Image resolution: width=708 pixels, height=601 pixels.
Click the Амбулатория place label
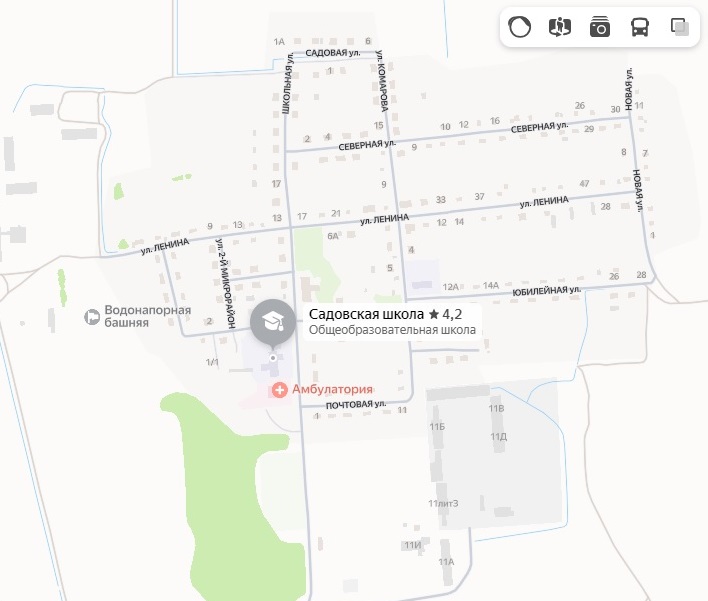point(332,389)
